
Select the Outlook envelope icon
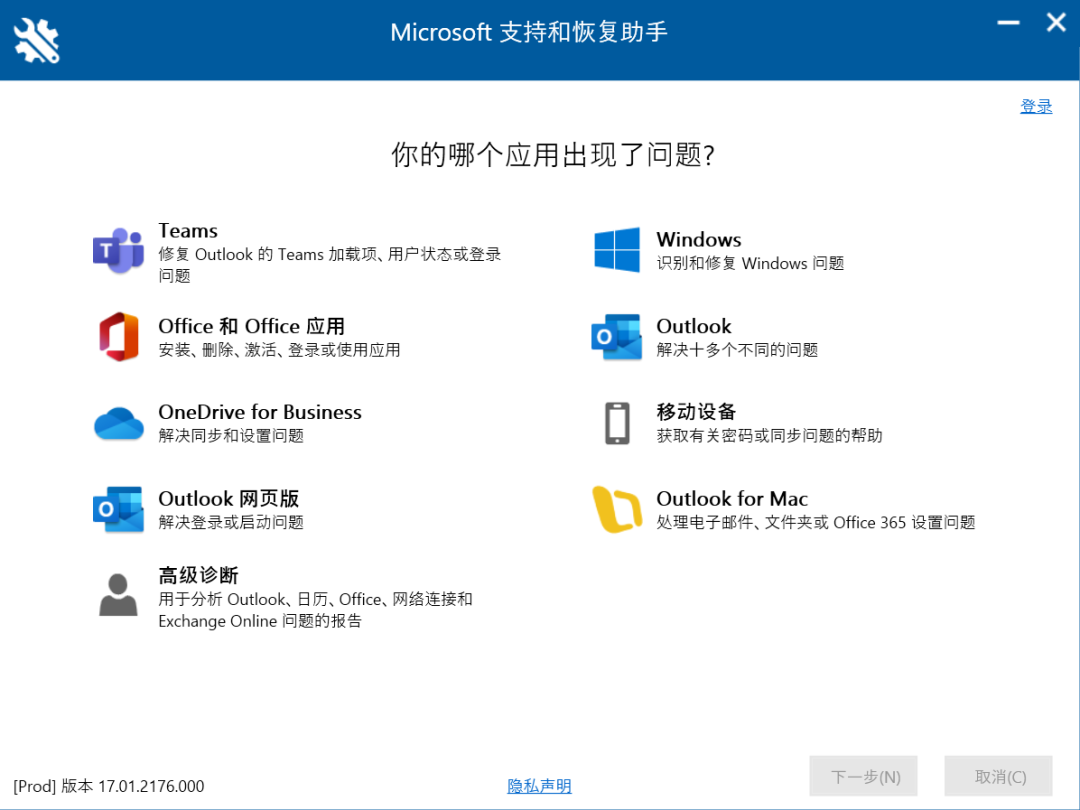pos(616,337)
